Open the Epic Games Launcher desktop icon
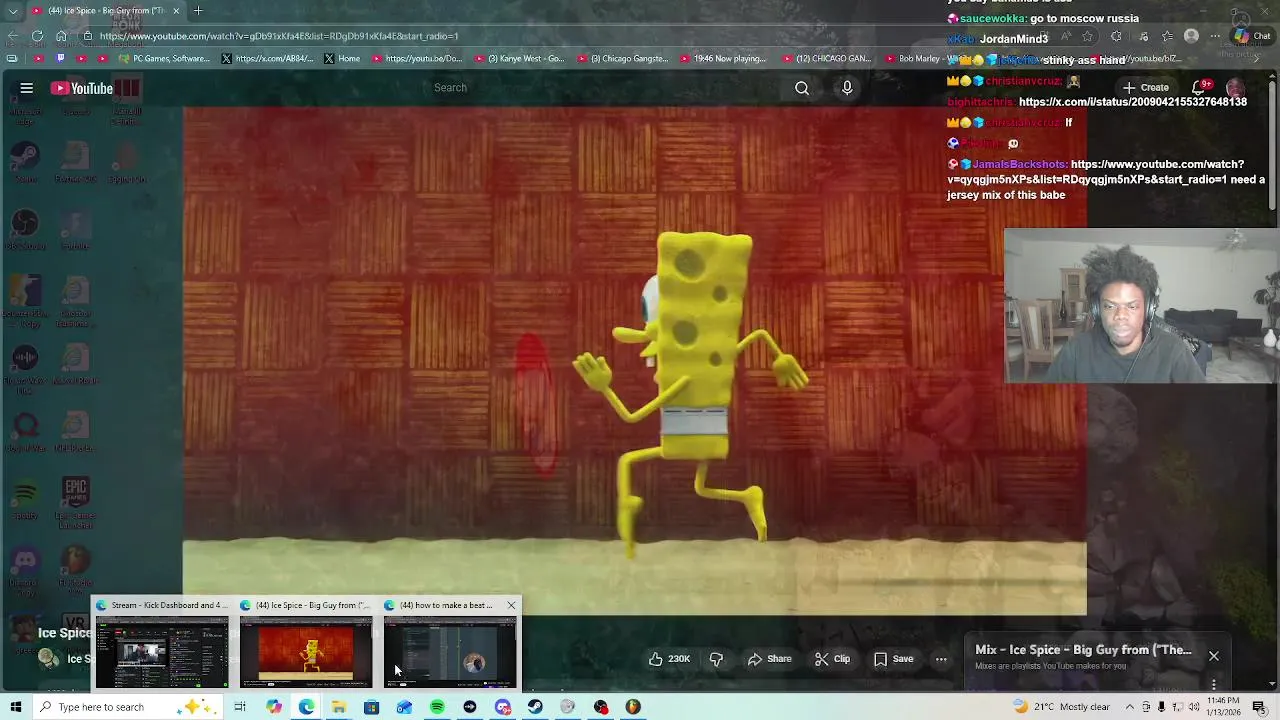Screen dimensions: 1280x720 coord(76,503)
